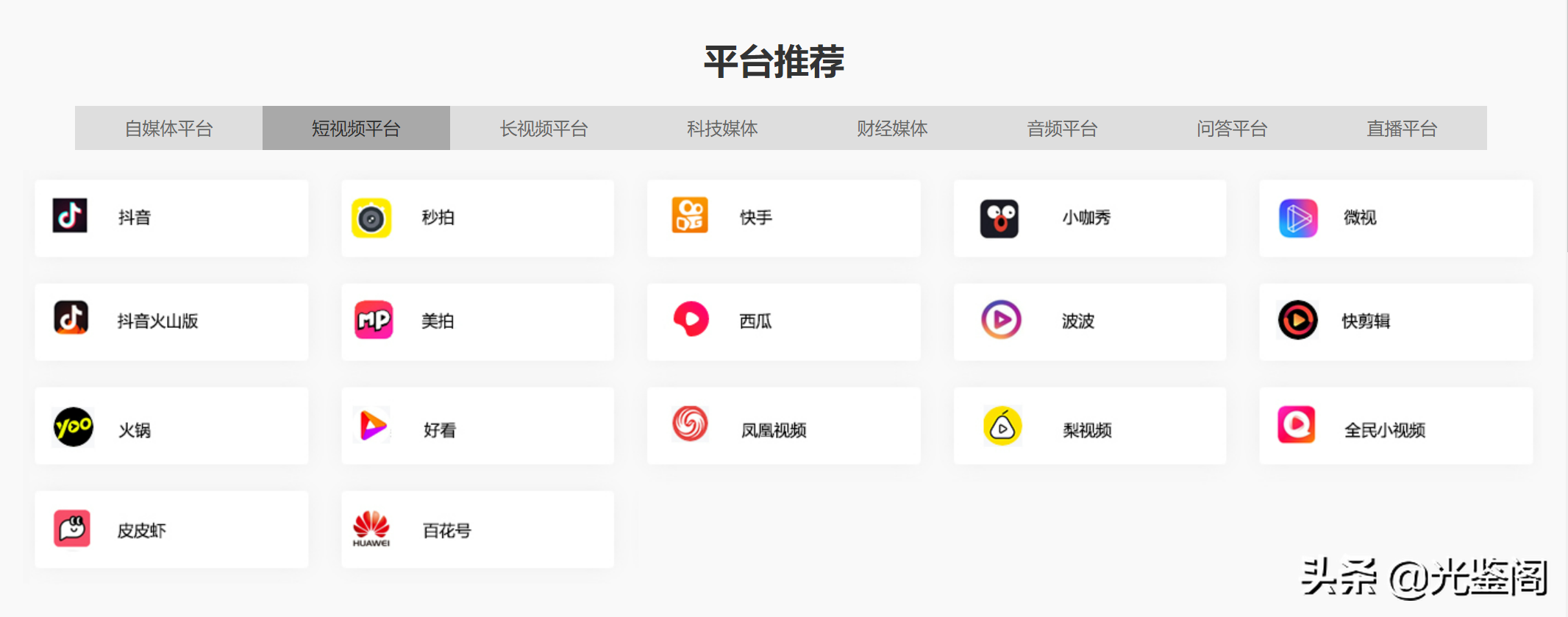Open the 长视频平台 tab
The image size is (1568, 617).
click(x=544, y=129)
